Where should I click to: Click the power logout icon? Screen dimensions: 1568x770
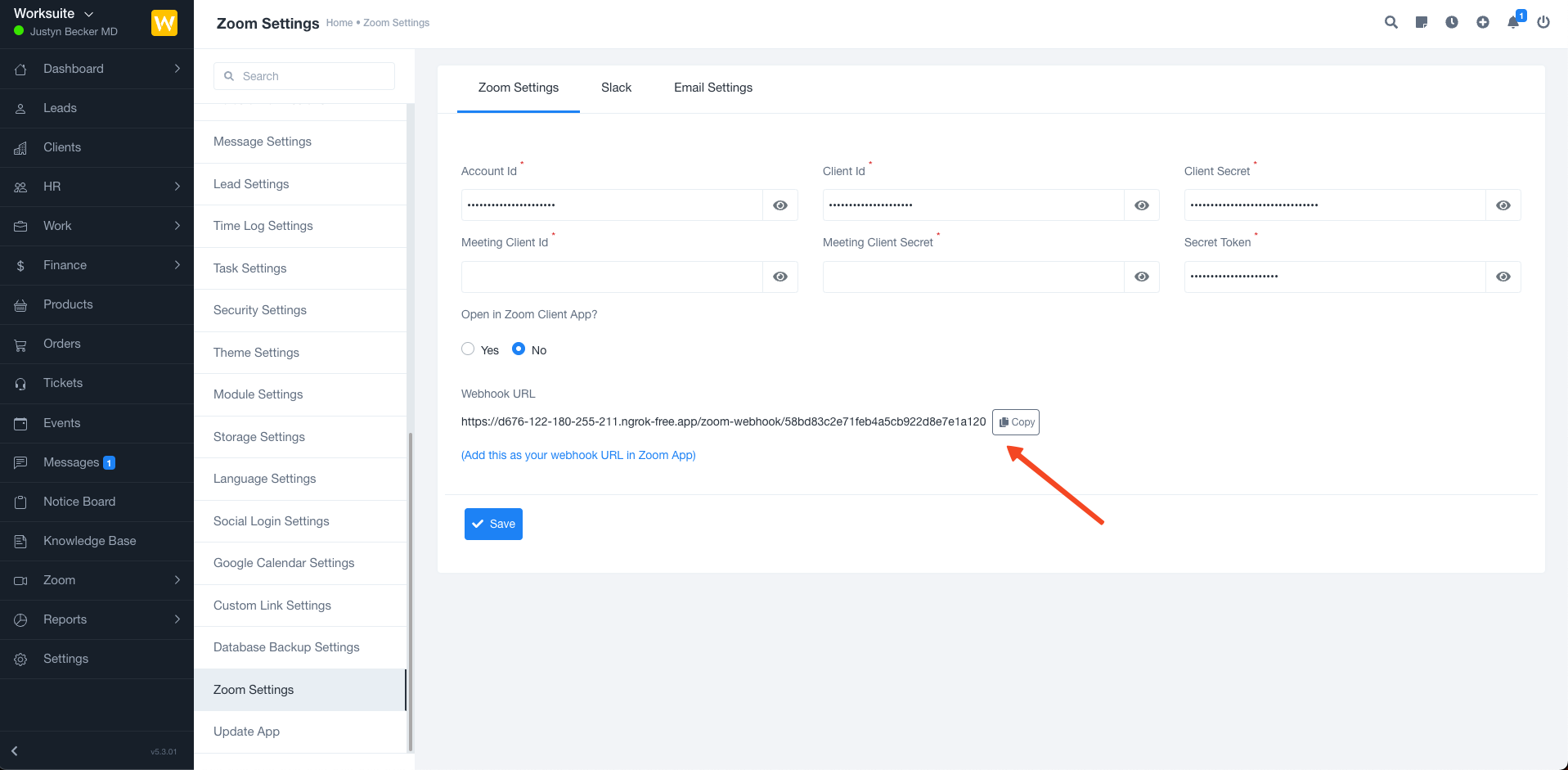coord(1543,22)
